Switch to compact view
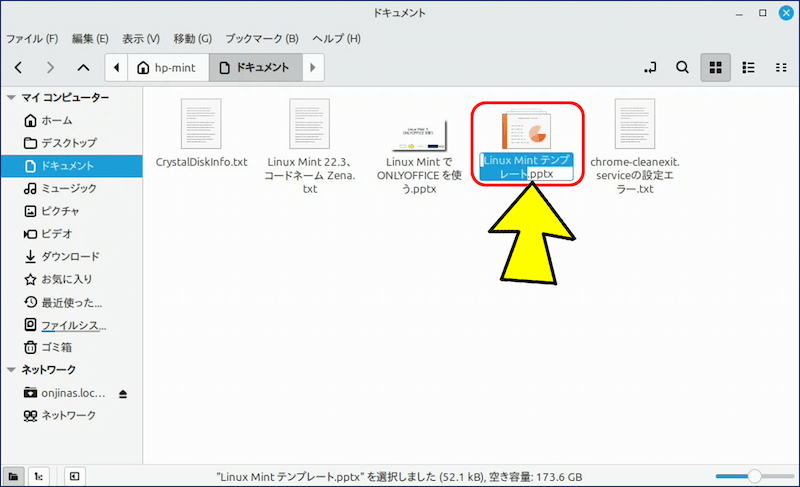The width and height of the screenshot is (800, 487). (781, 67)
